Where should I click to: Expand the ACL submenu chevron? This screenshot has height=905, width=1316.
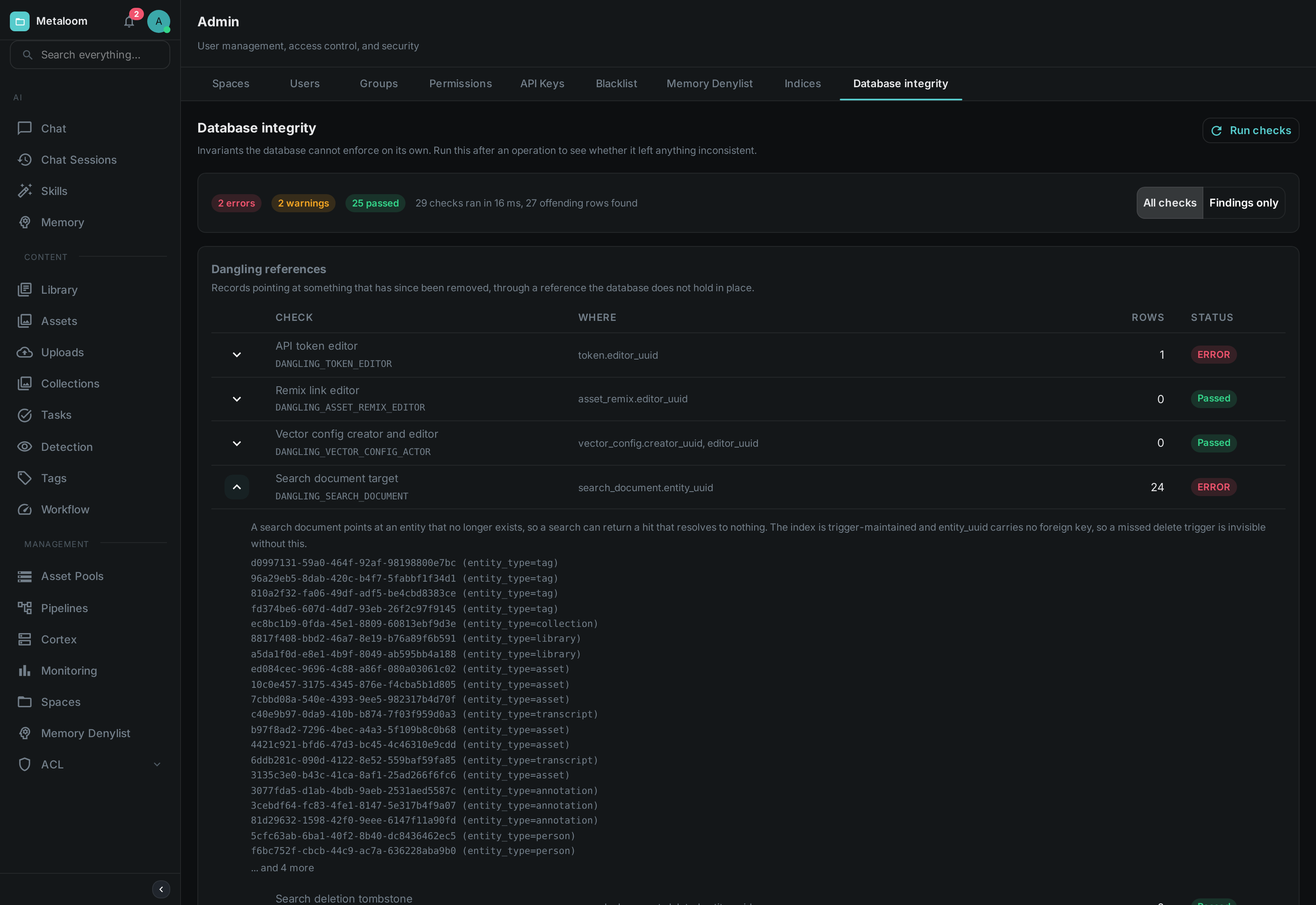coord(157,764)
